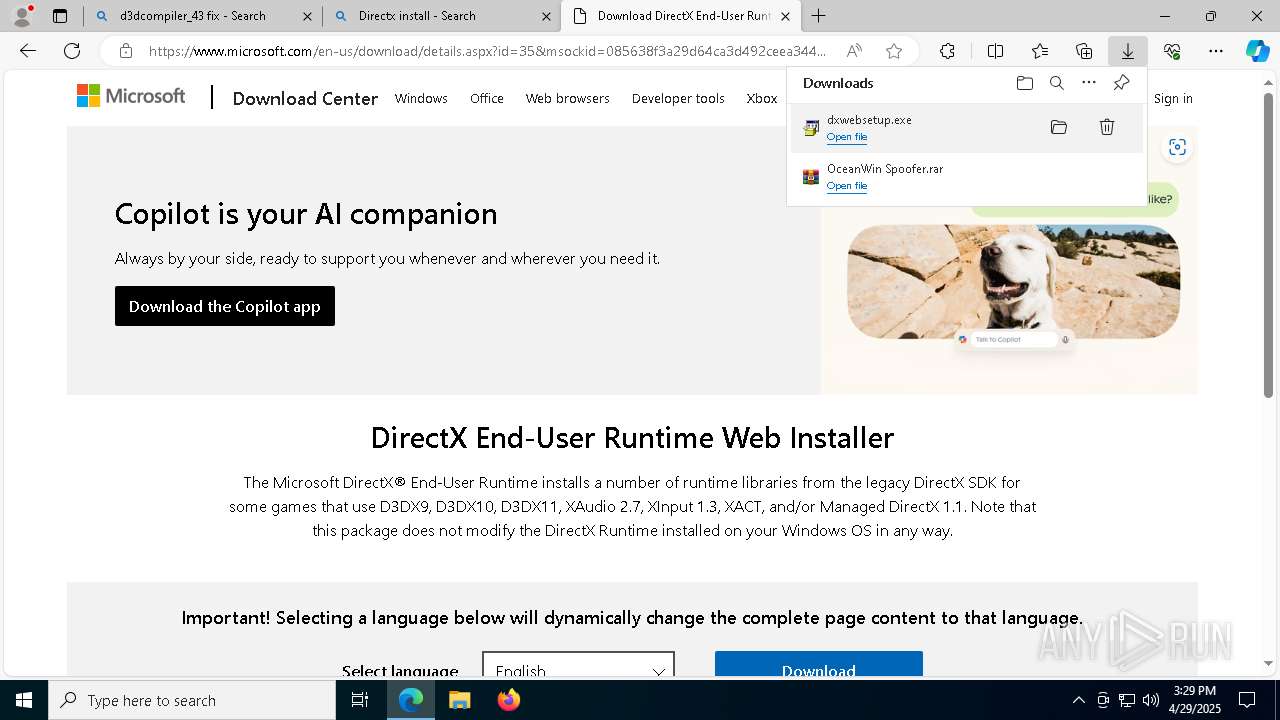Click the dxwebsetup.exe file name
1280x720 pixels.
869,120
